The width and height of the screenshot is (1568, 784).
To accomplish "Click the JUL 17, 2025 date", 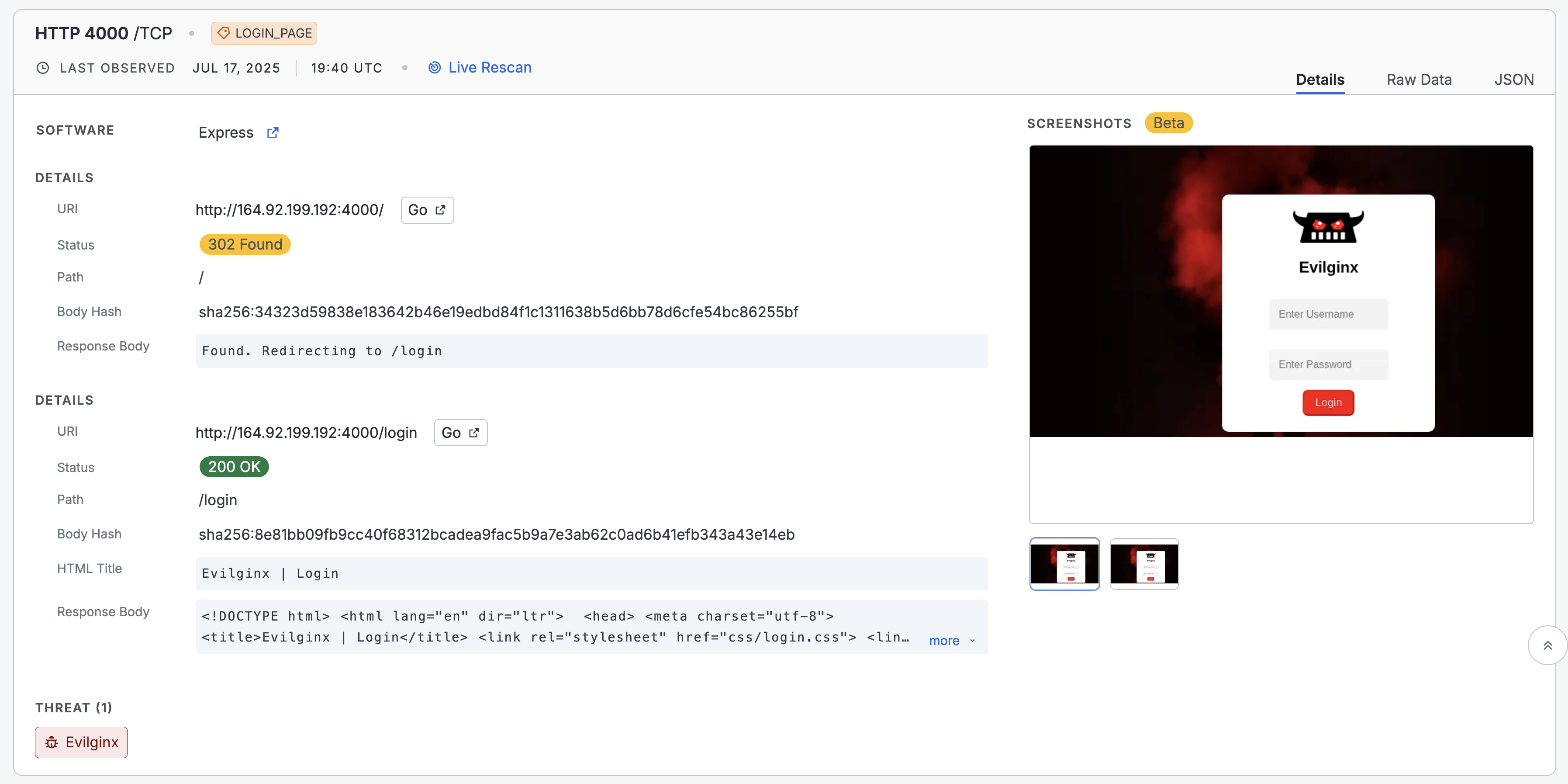I will point(236,68).
